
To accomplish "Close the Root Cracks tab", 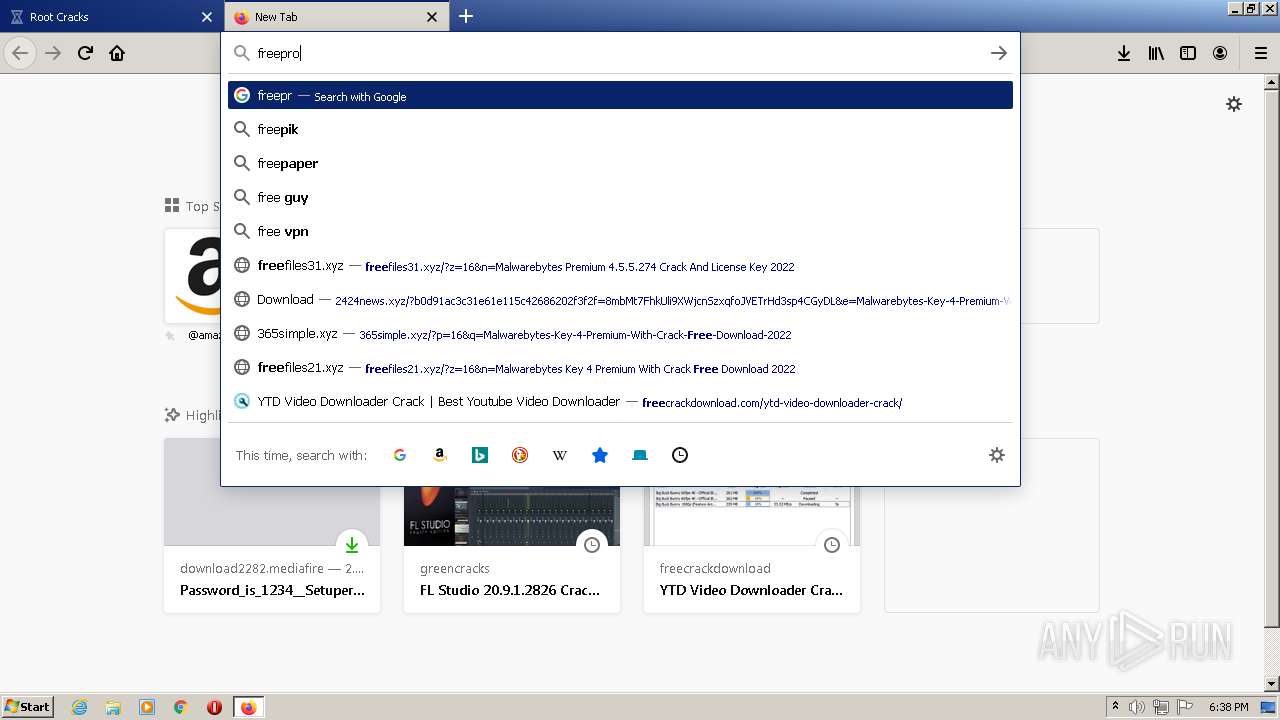I will coord(207,17).
